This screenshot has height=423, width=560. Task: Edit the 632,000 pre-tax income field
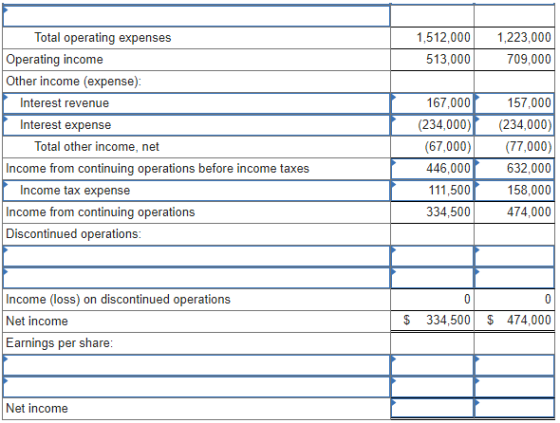pos(514,169)
